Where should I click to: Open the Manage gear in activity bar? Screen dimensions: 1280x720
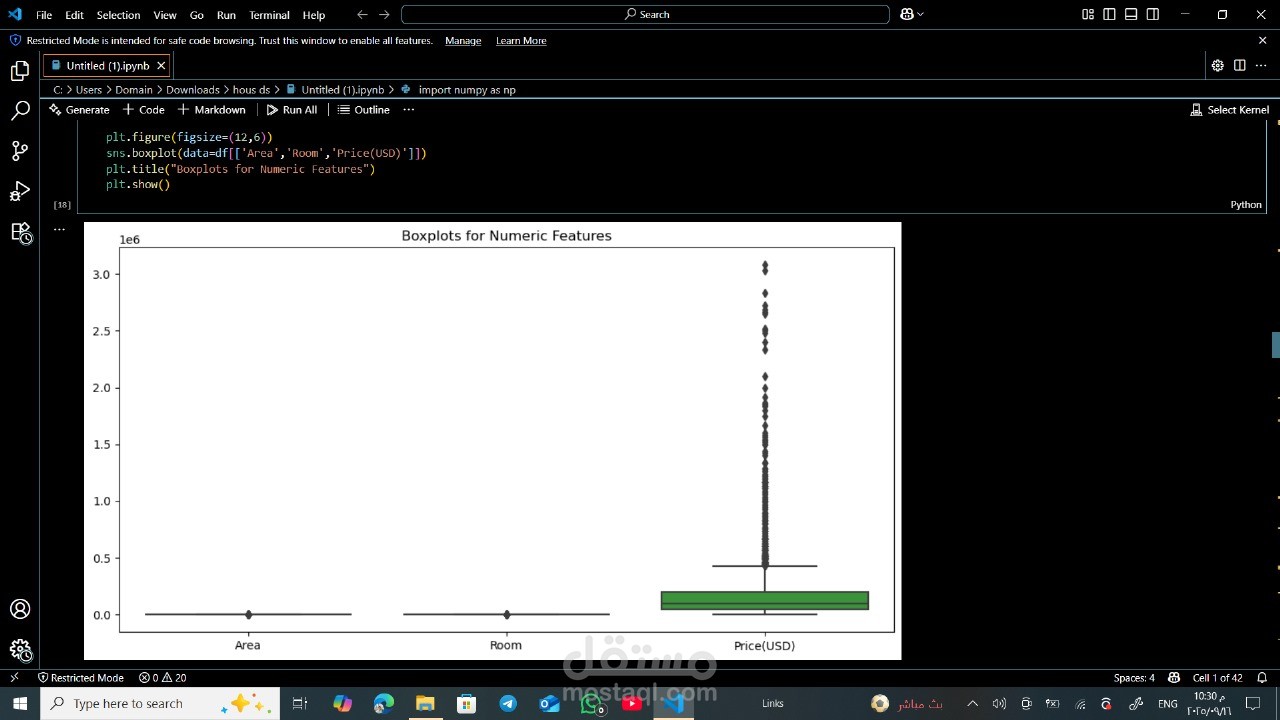pos(20,649)
